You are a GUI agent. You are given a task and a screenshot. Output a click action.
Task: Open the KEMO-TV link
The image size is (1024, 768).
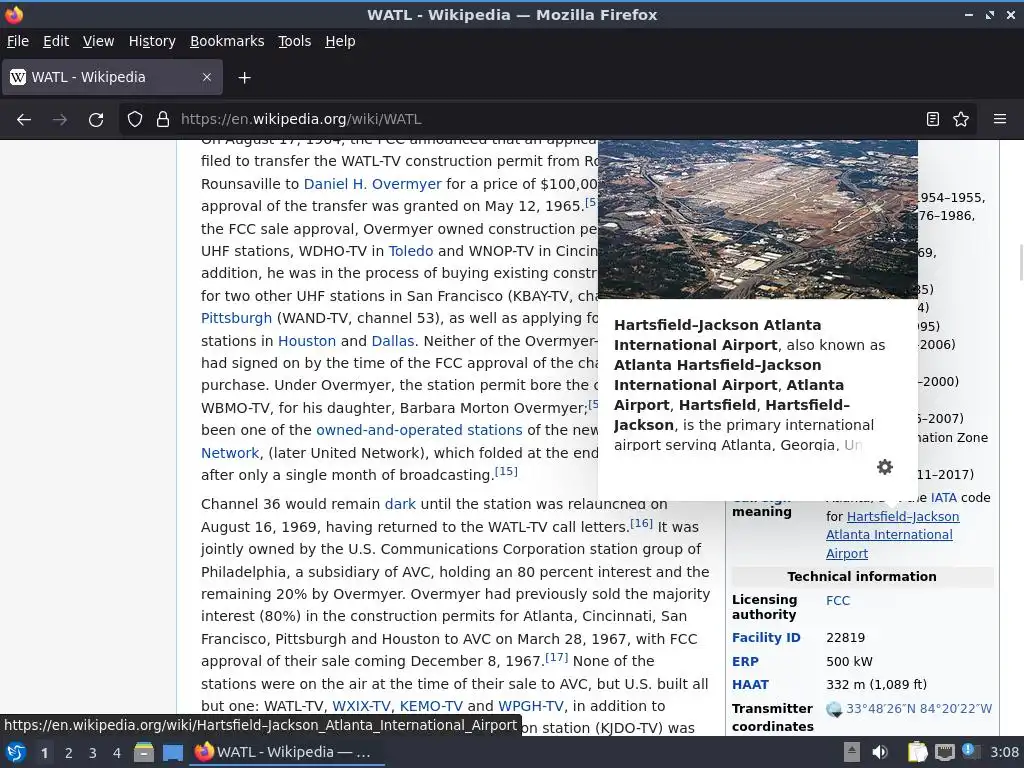431,707
